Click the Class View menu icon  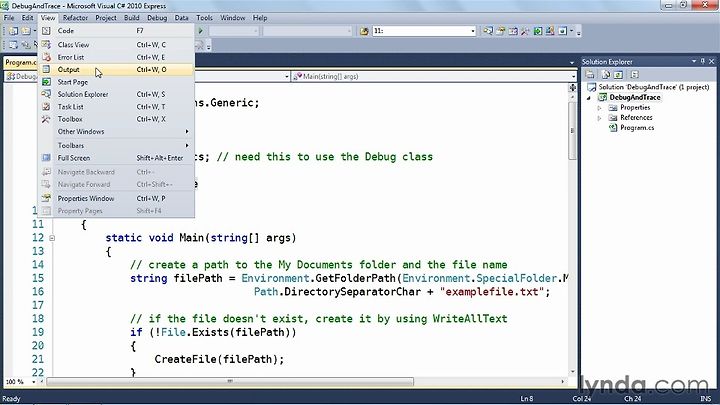click(x=46, y=45)
